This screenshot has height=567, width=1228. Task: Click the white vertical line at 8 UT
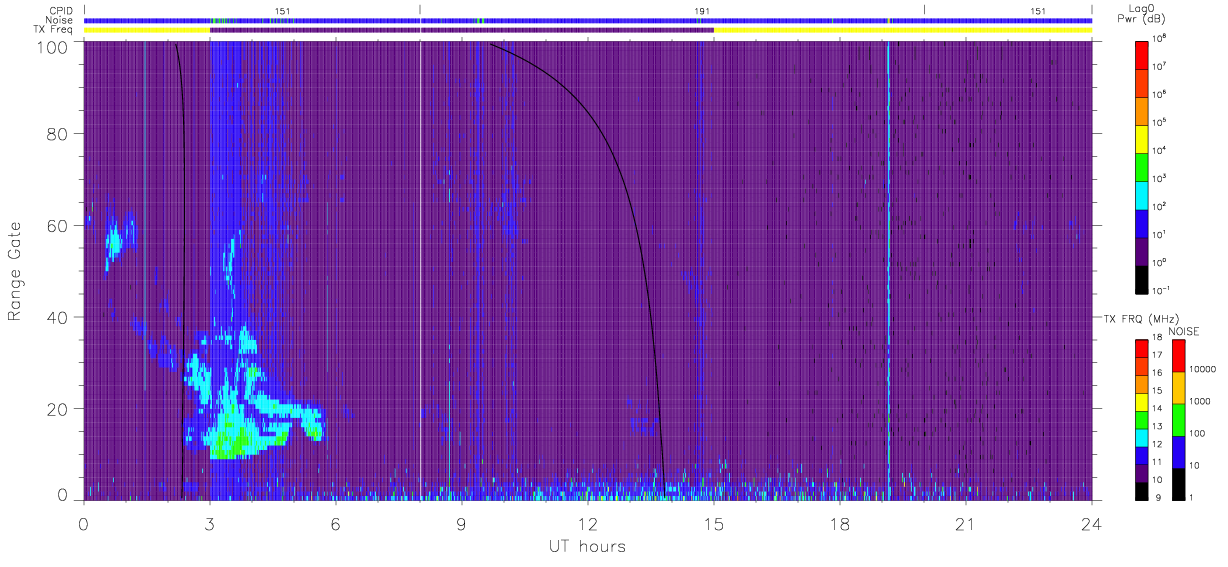tap(420, 270)
